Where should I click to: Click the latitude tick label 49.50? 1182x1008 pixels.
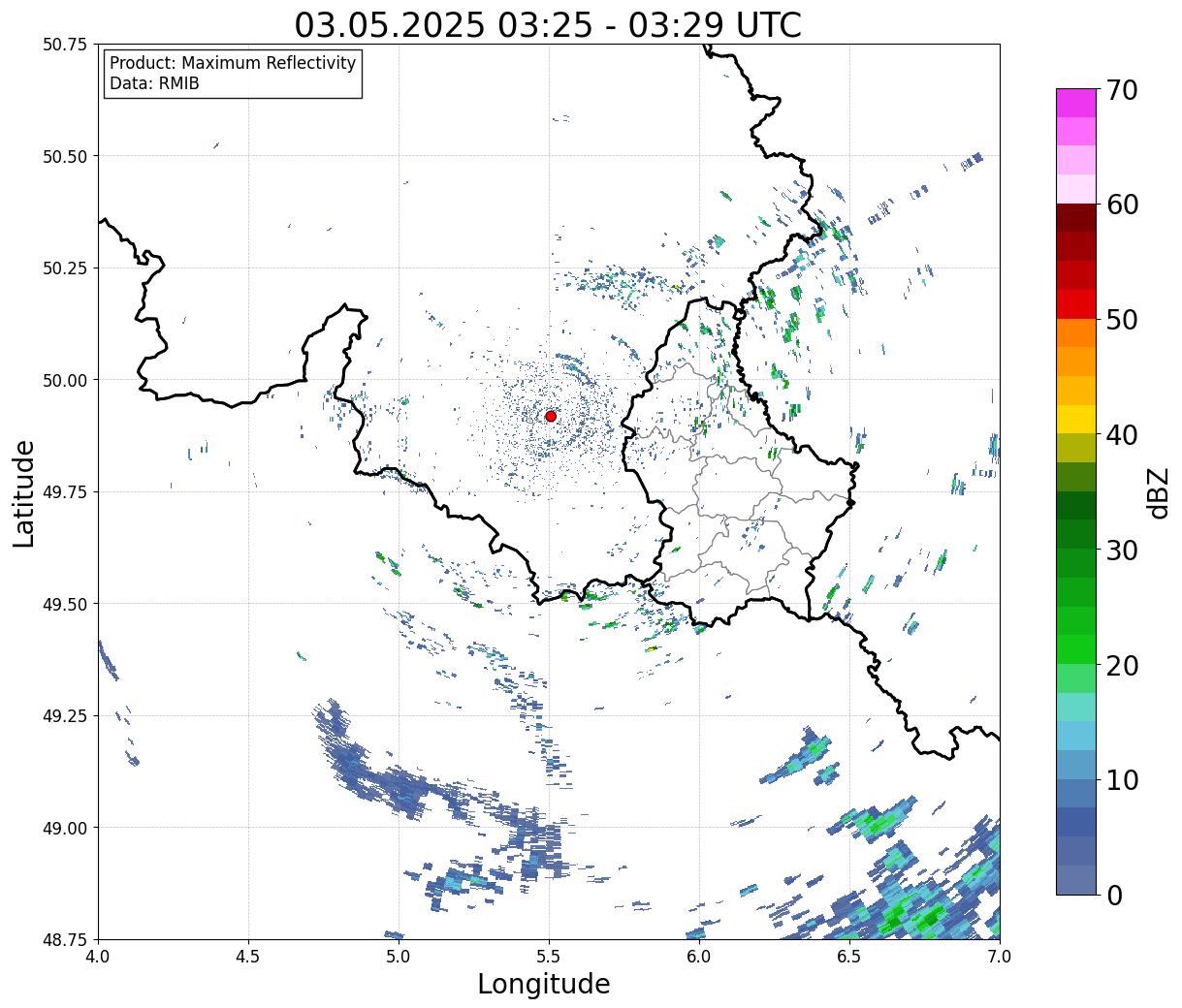click(x=65, y=604)
